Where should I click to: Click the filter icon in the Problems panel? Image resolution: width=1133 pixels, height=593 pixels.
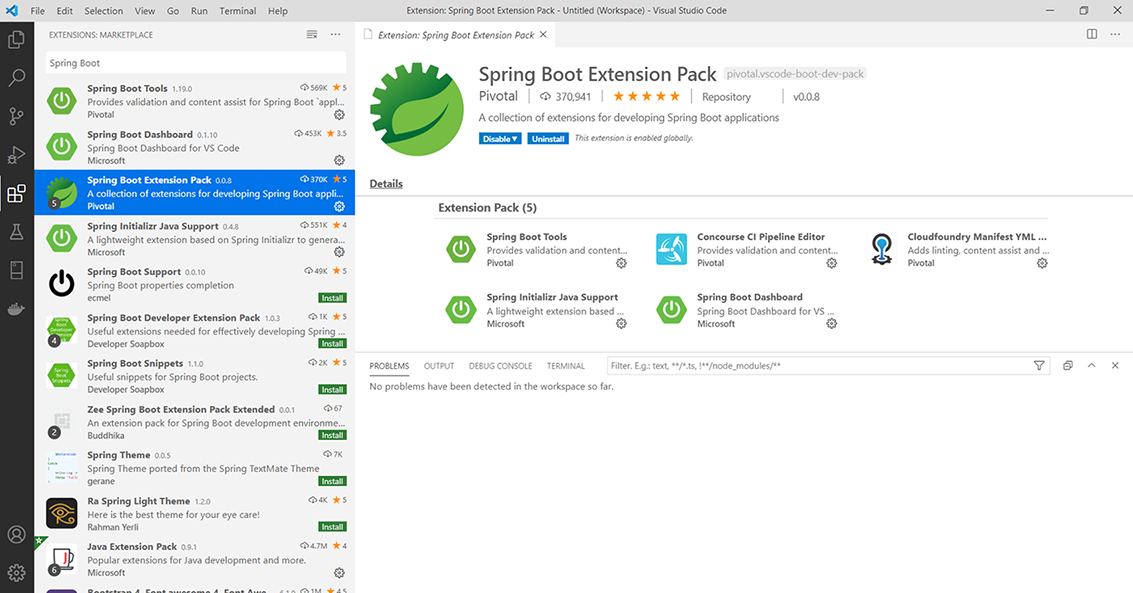pyautogui.click(x=1040, y=366)
